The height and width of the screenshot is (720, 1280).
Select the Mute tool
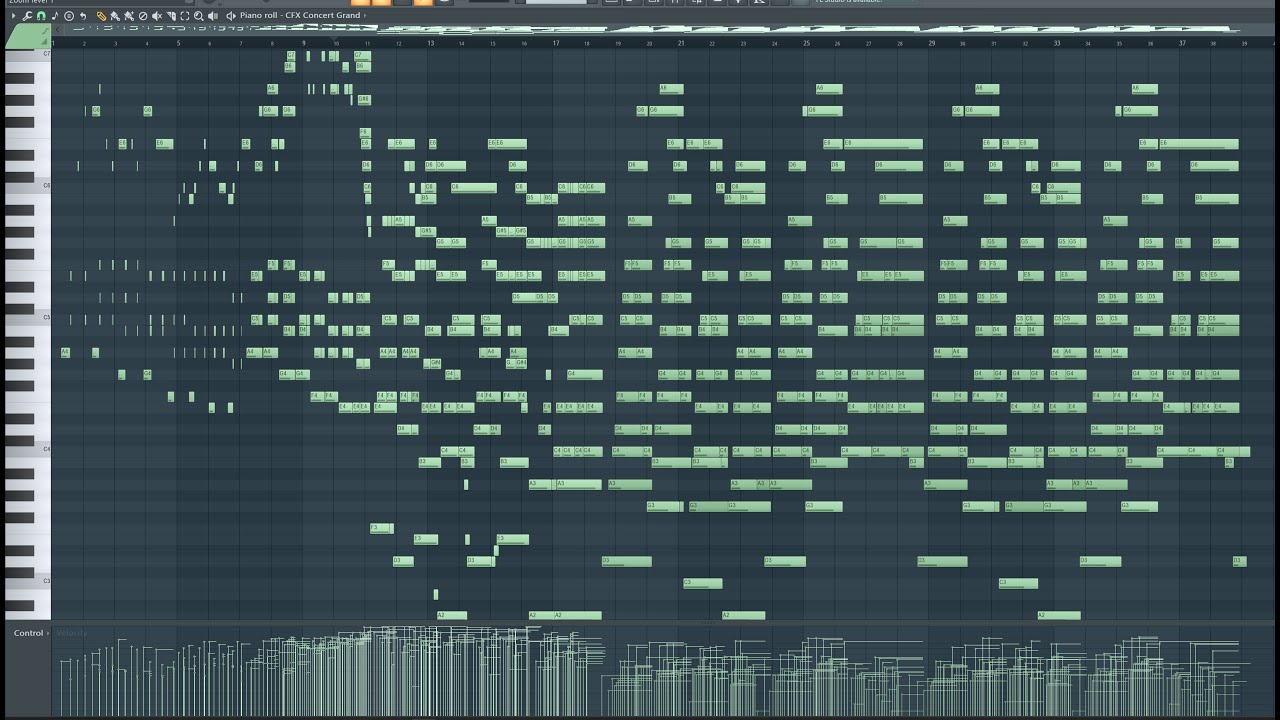(x=157, y=16)
